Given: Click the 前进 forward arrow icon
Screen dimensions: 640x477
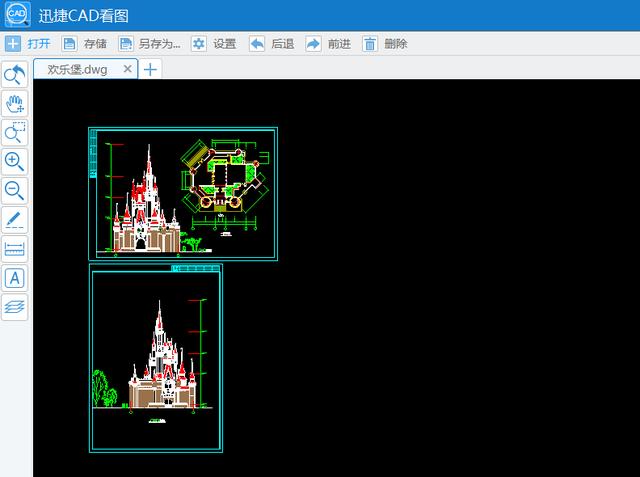Looking at the screenshot, I should point(313,44).
